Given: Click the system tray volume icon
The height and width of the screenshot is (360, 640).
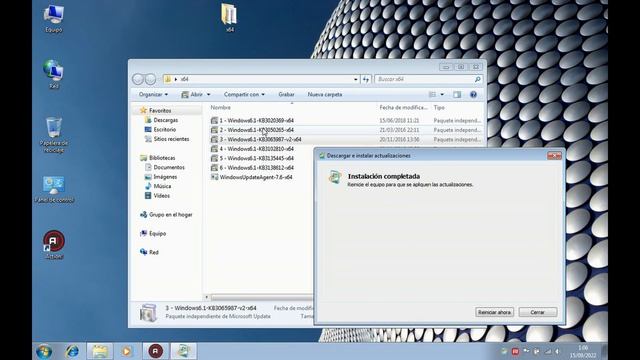Looking at the screenshot, I should click(557, 351).
